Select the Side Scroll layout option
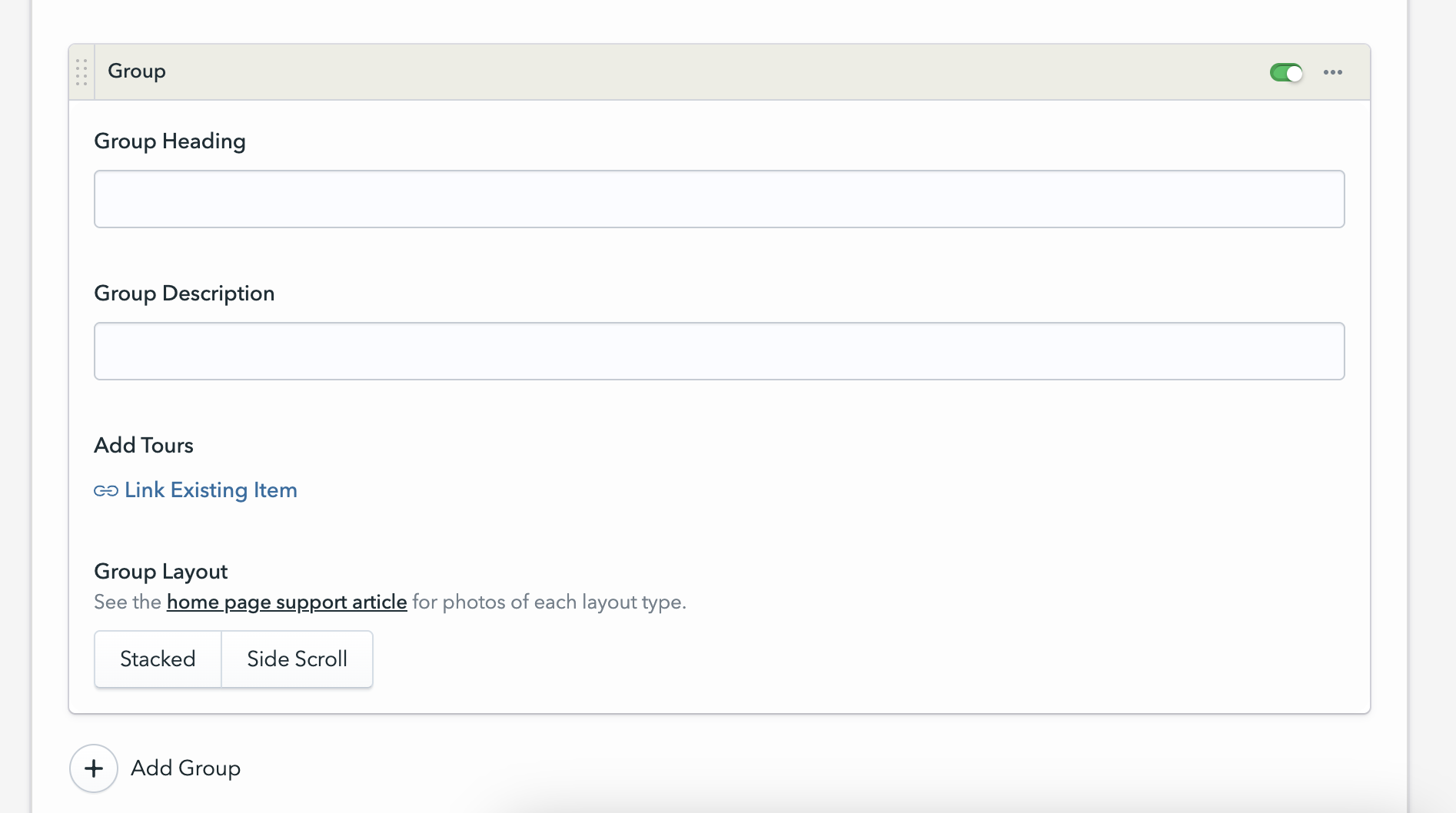 [x=297, y=659]
